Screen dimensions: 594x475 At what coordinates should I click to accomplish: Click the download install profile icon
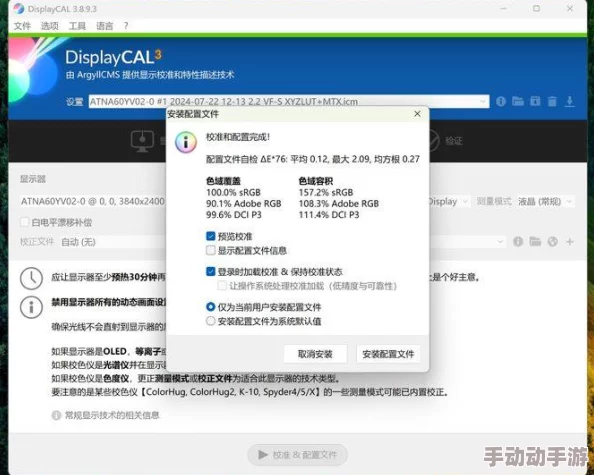click(569, 101)
